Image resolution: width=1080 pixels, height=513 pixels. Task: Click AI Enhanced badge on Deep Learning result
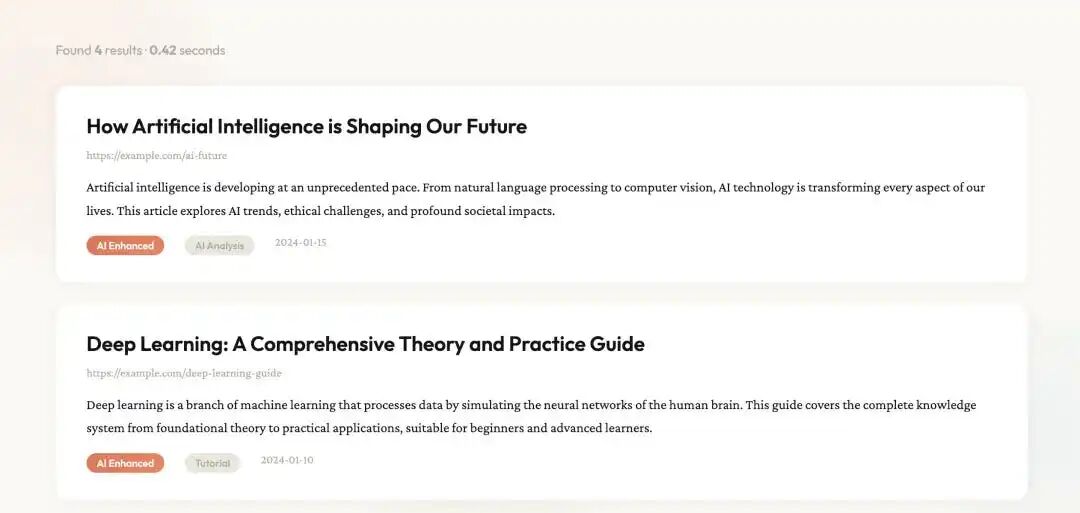(125, 464)
